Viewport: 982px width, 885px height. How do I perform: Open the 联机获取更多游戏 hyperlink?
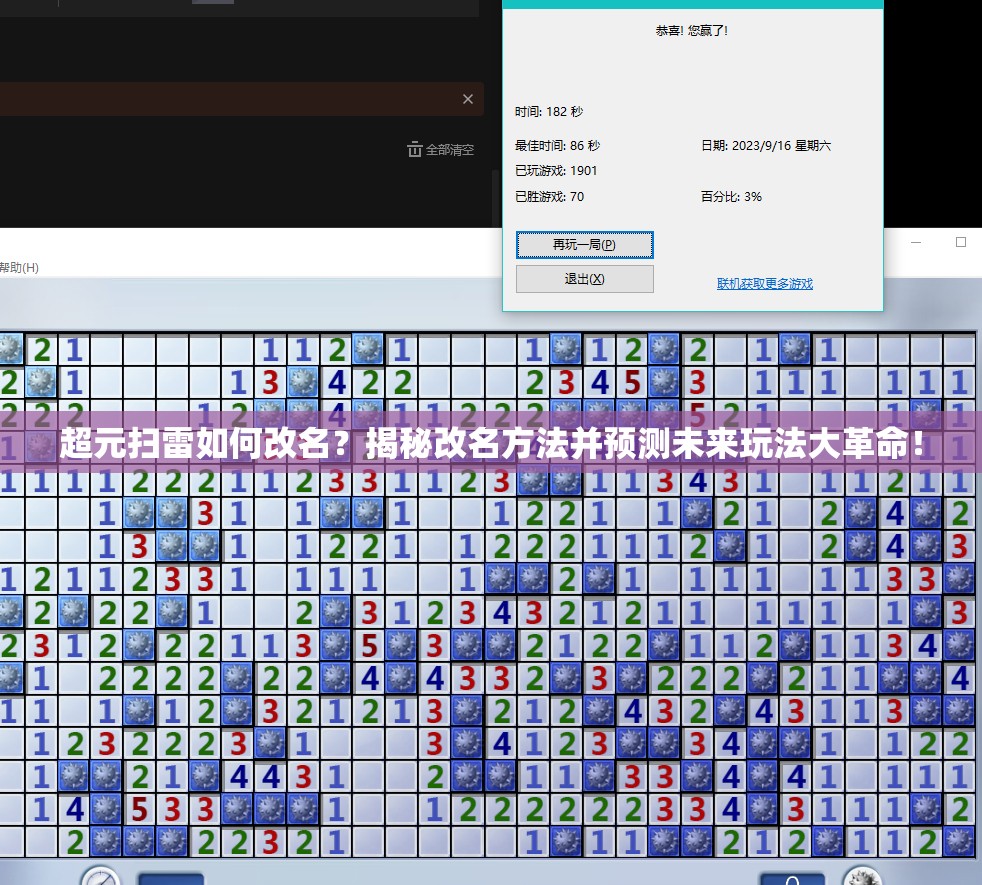click(x=764, y=284)
